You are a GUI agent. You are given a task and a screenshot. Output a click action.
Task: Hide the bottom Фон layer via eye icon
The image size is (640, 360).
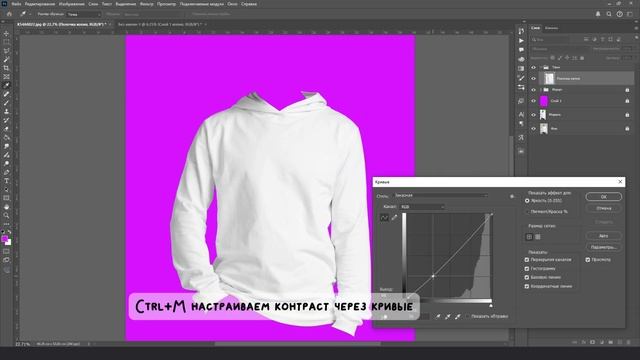(x=533, y=129)
